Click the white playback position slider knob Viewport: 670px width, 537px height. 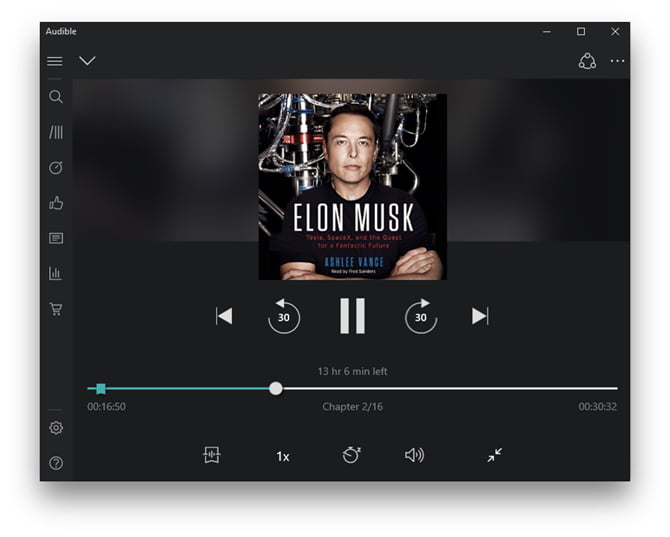click(x=276, y=388)
